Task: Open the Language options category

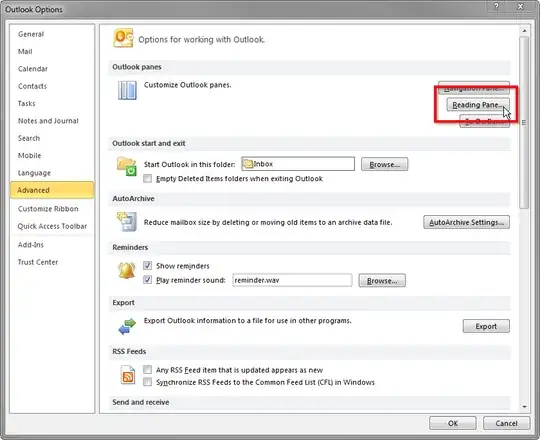Action: point(52,173)
